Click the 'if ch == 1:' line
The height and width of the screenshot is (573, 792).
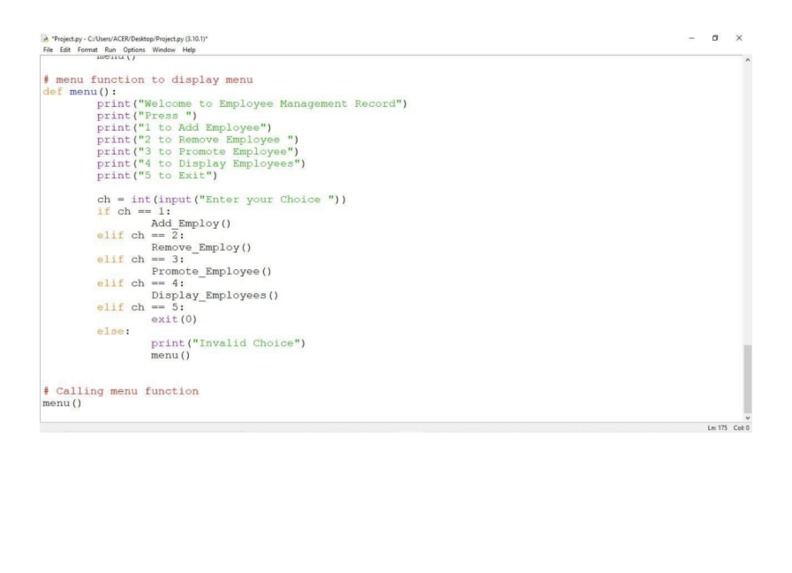pos(134,212)
